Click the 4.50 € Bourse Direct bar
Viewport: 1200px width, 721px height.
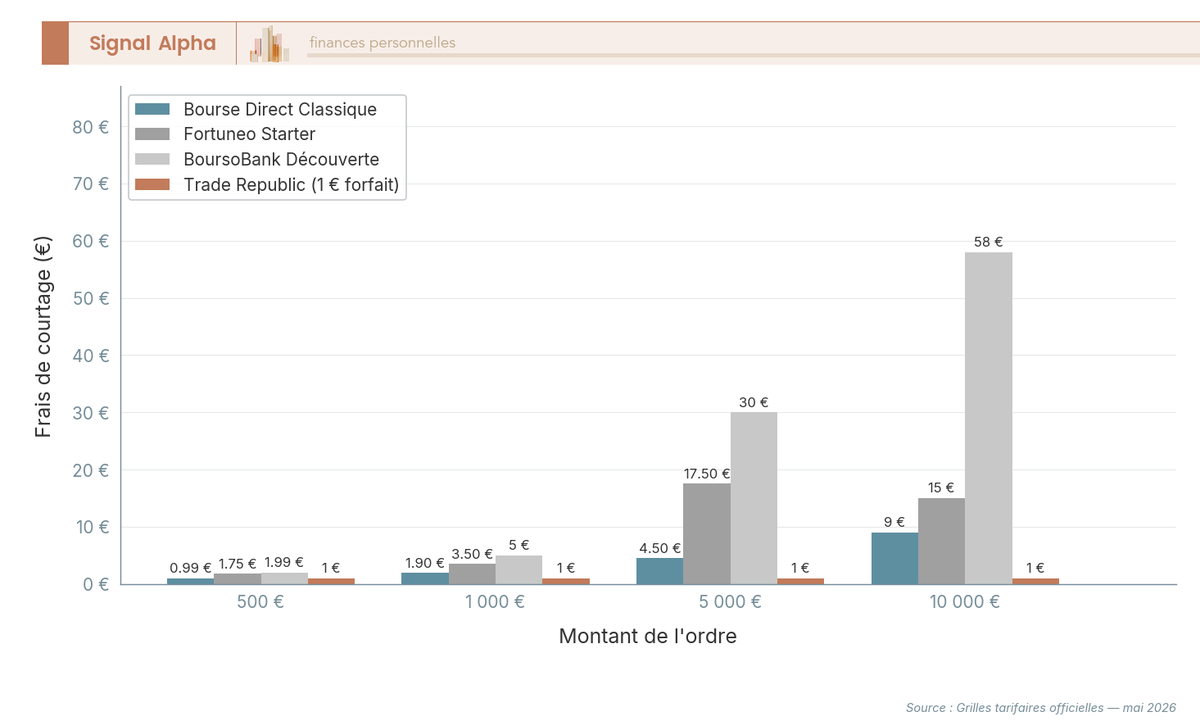tap(660, 571)
